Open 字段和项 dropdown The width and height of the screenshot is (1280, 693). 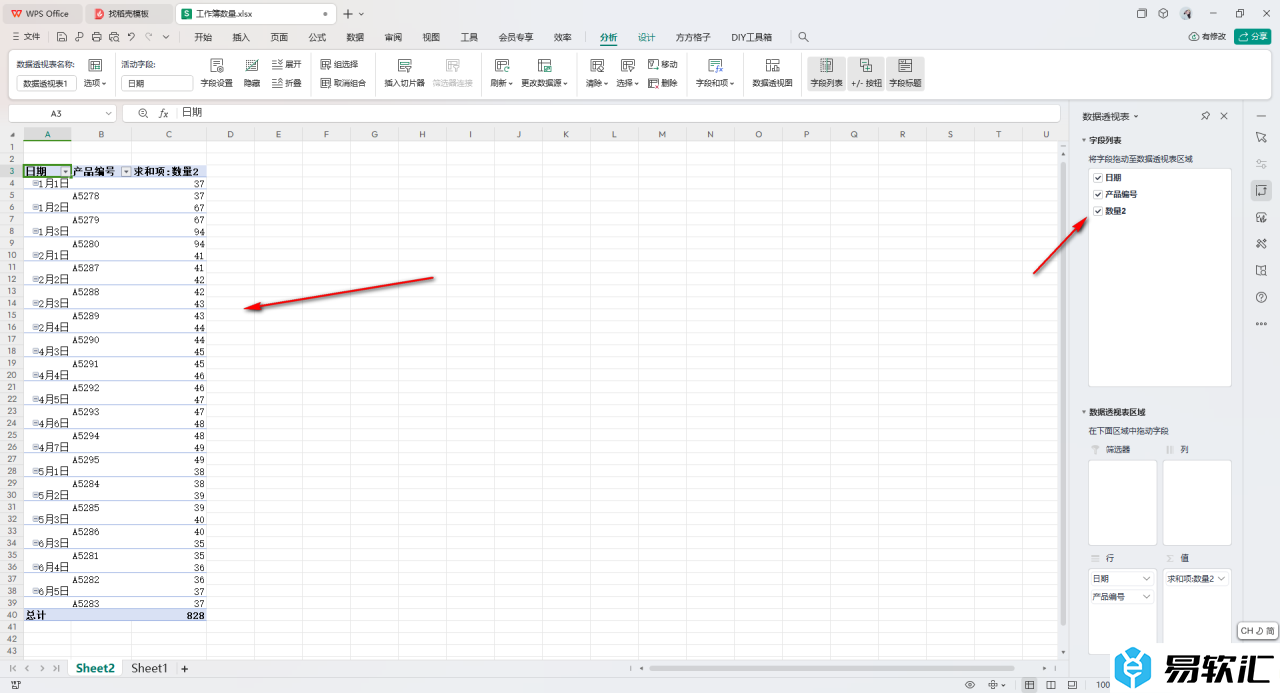[x=715, y=83]
